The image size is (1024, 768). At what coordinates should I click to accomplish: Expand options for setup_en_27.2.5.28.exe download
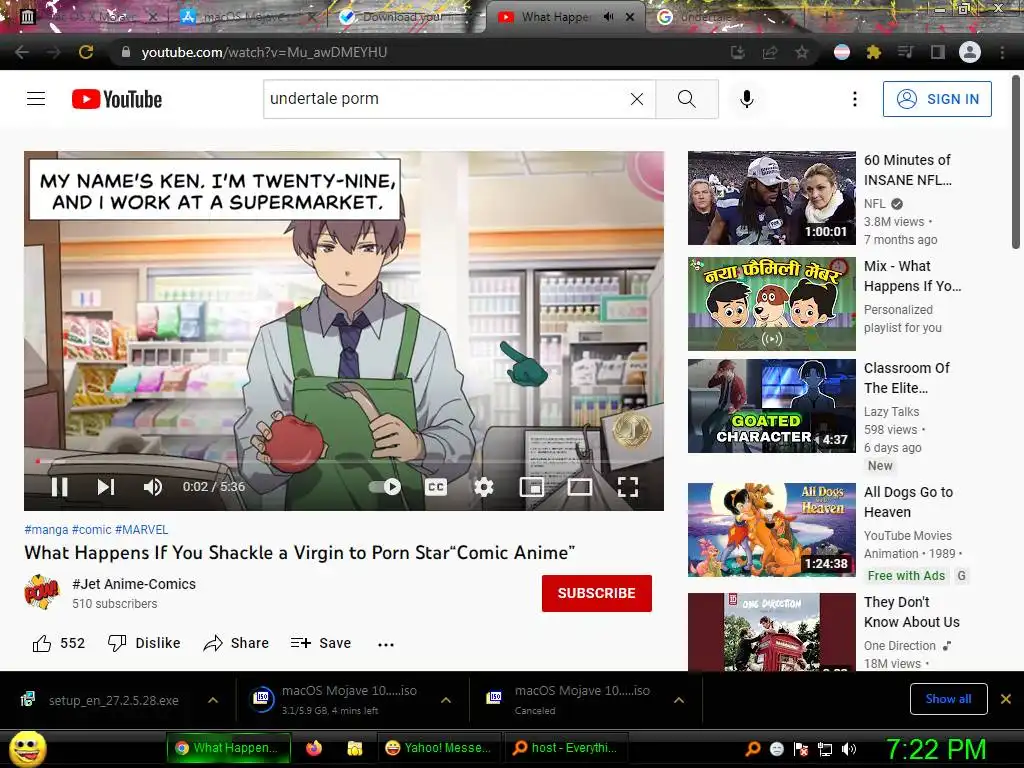pyautogui.click(x=213, y=700)
